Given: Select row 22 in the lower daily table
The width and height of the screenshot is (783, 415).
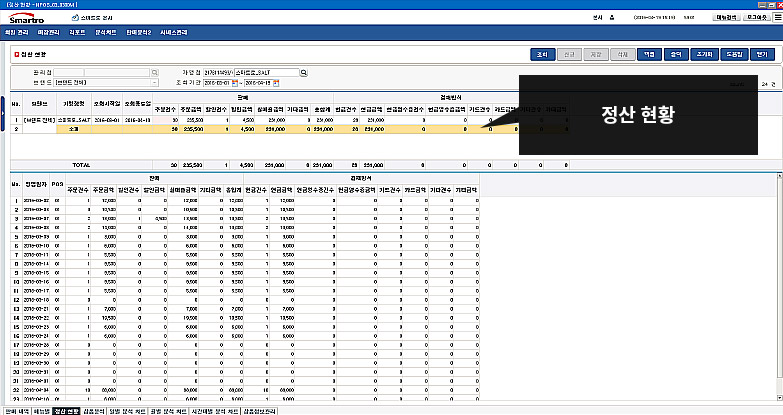Looking at the screenshot, I should (x=245, y=390).
